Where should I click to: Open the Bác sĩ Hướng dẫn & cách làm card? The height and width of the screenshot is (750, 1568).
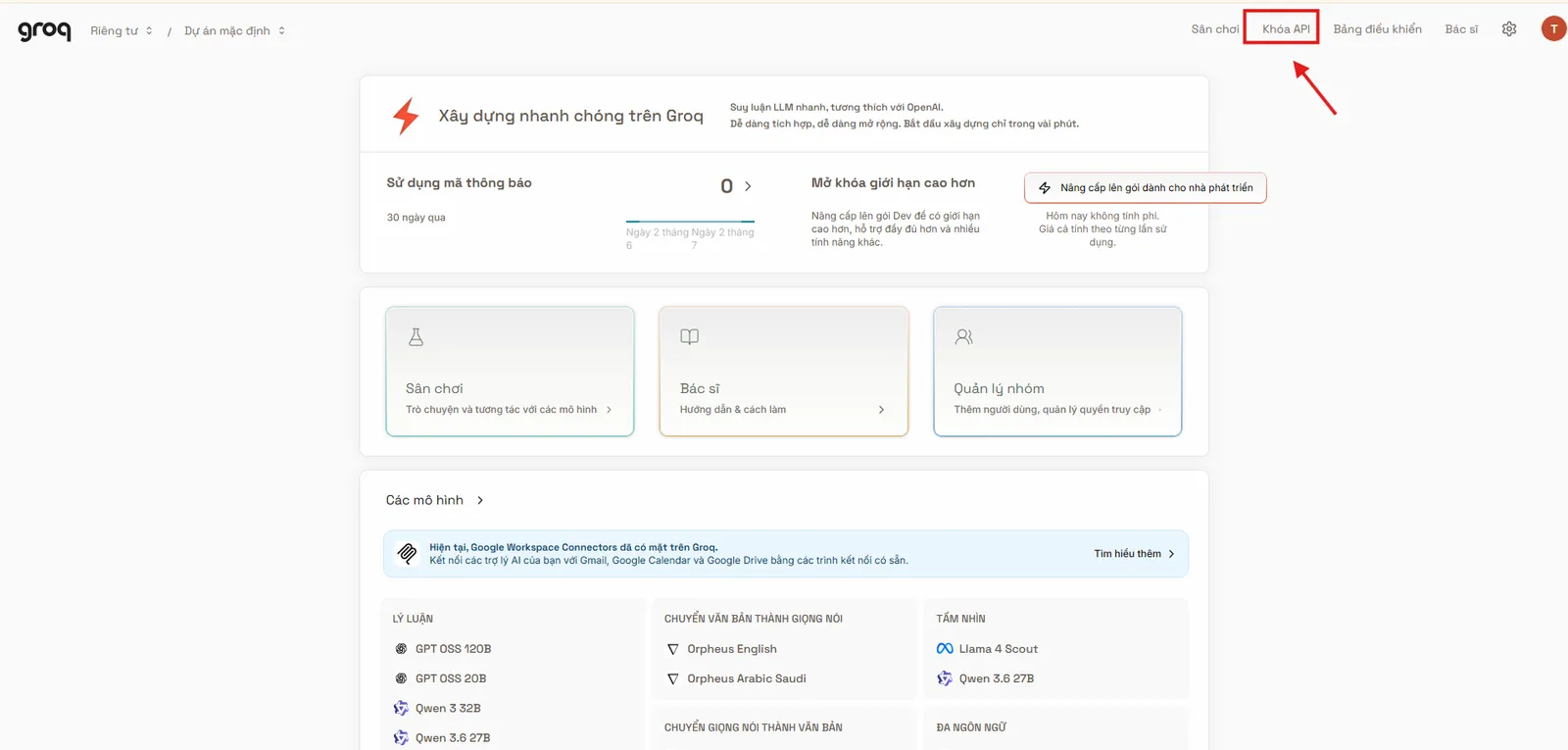click(784, 372)
